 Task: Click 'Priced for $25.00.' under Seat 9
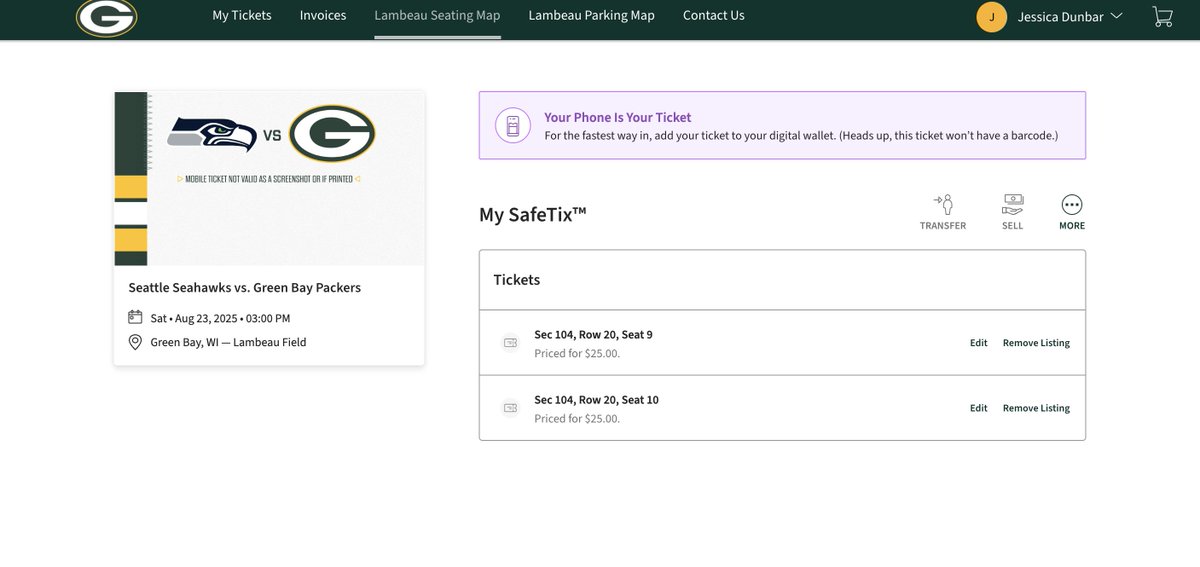577,354
